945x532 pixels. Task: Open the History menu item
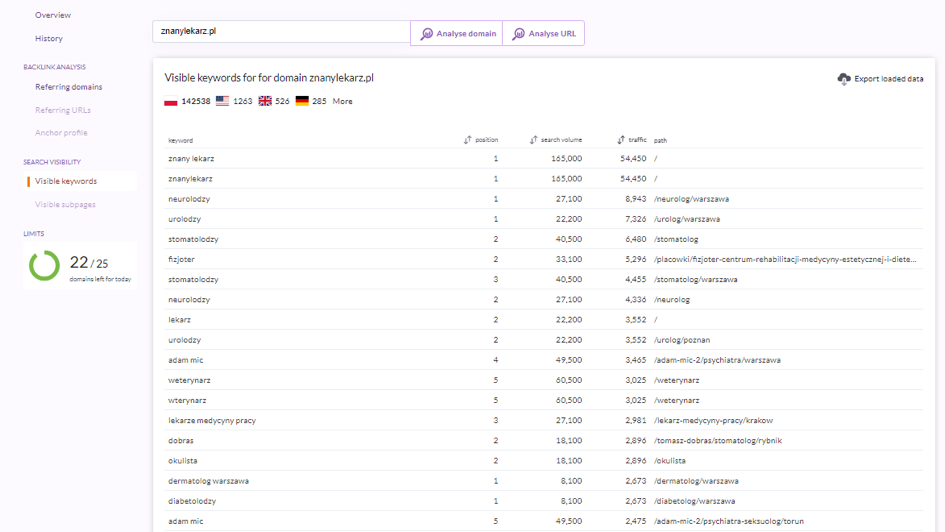tap(49, 39)
